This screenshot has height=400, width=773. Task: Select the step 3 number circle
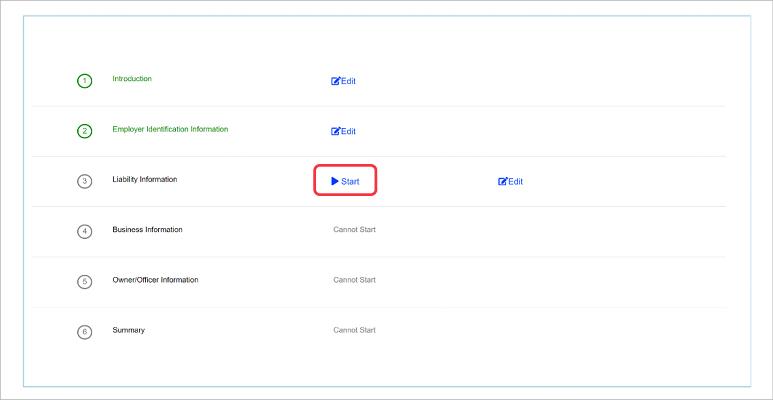85,181
